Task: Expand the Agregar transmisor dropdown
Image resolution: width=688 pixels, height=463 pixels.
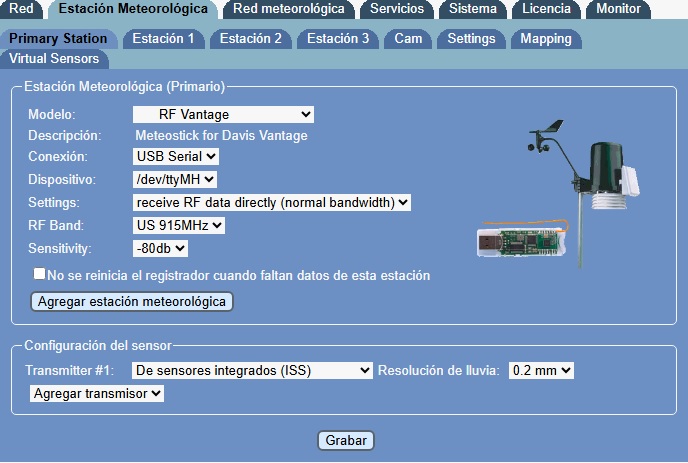Action: [96, 394]
